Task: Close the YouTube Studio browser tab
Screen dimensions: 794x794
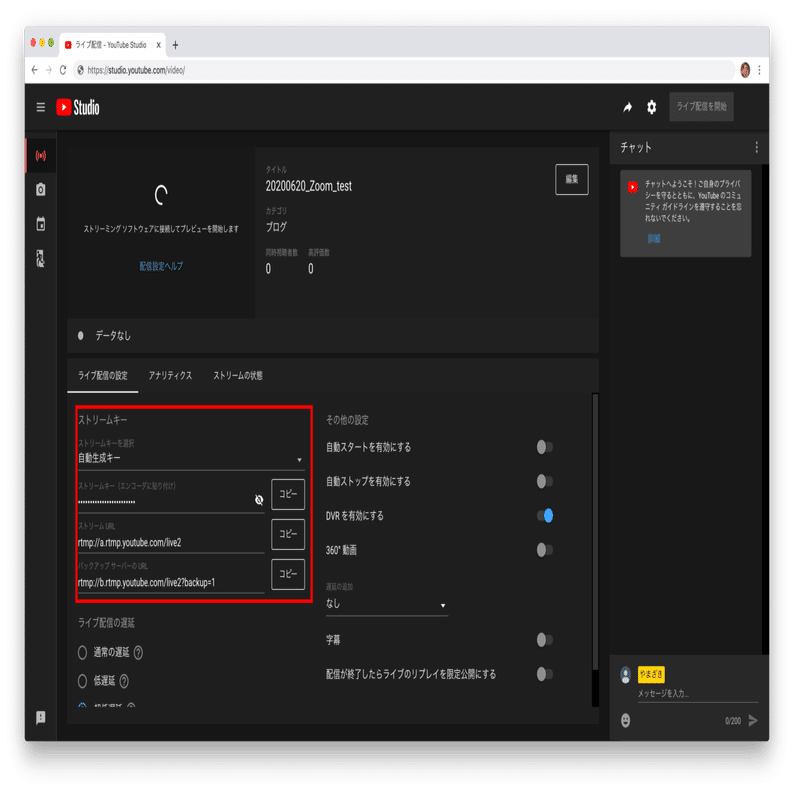Action: pyautogui.click(x=158, y=45)
